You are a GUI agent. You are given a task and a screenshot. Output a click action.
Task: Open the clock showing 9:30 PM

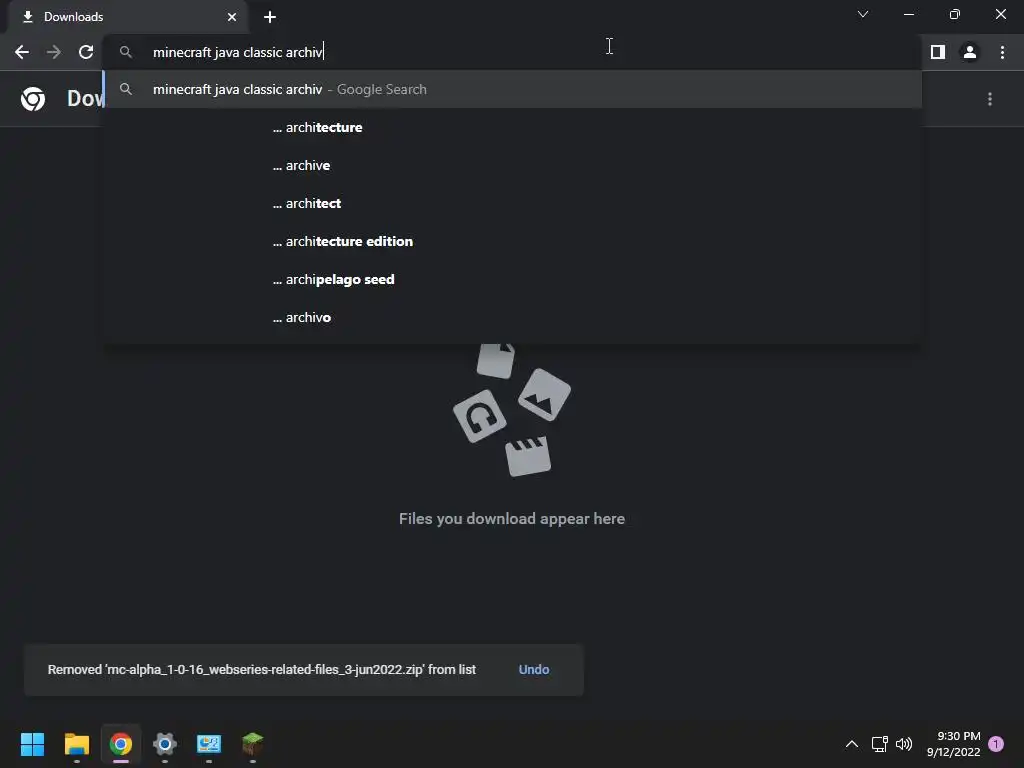(x=953, y=744)
